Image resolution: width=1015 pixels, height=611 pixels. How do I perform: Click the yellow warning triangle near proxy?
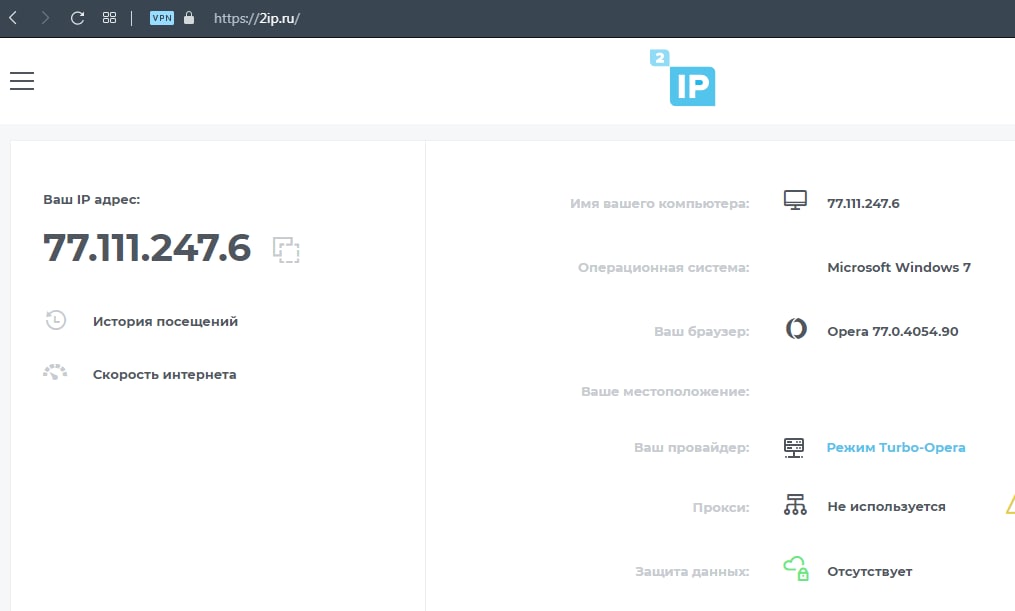pos(1010,504)
